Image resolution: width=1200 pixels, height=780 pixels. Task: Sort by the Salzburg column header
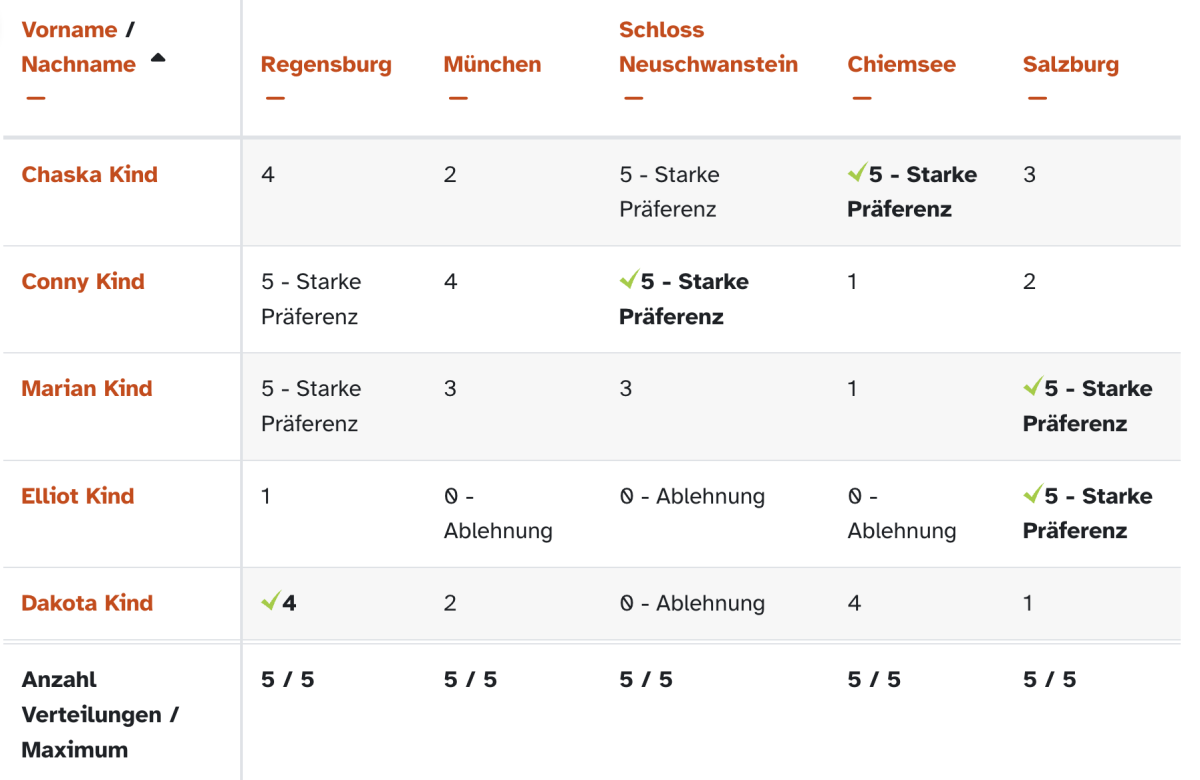[x=1070, y=65]
